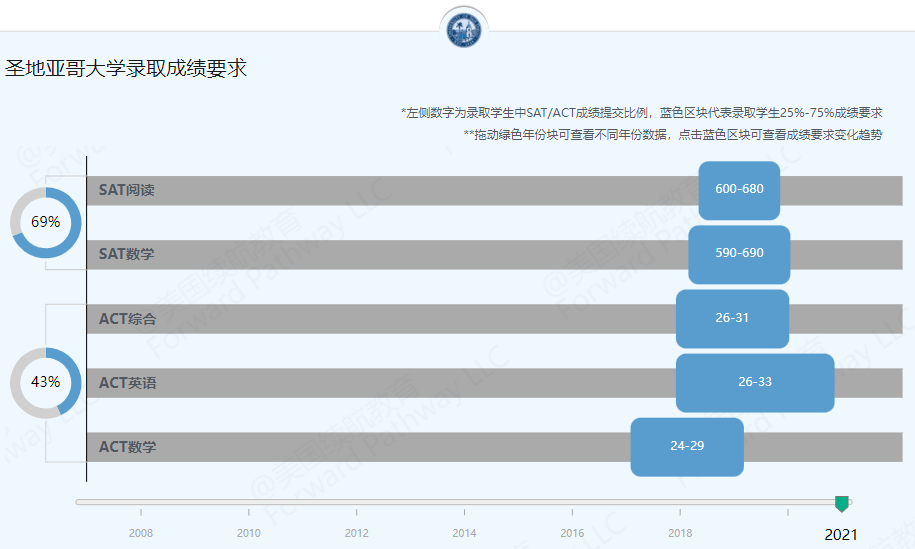915x549 pixels.
Task: Click the 43% ACT submission donut chart
Action: (46, 383)
